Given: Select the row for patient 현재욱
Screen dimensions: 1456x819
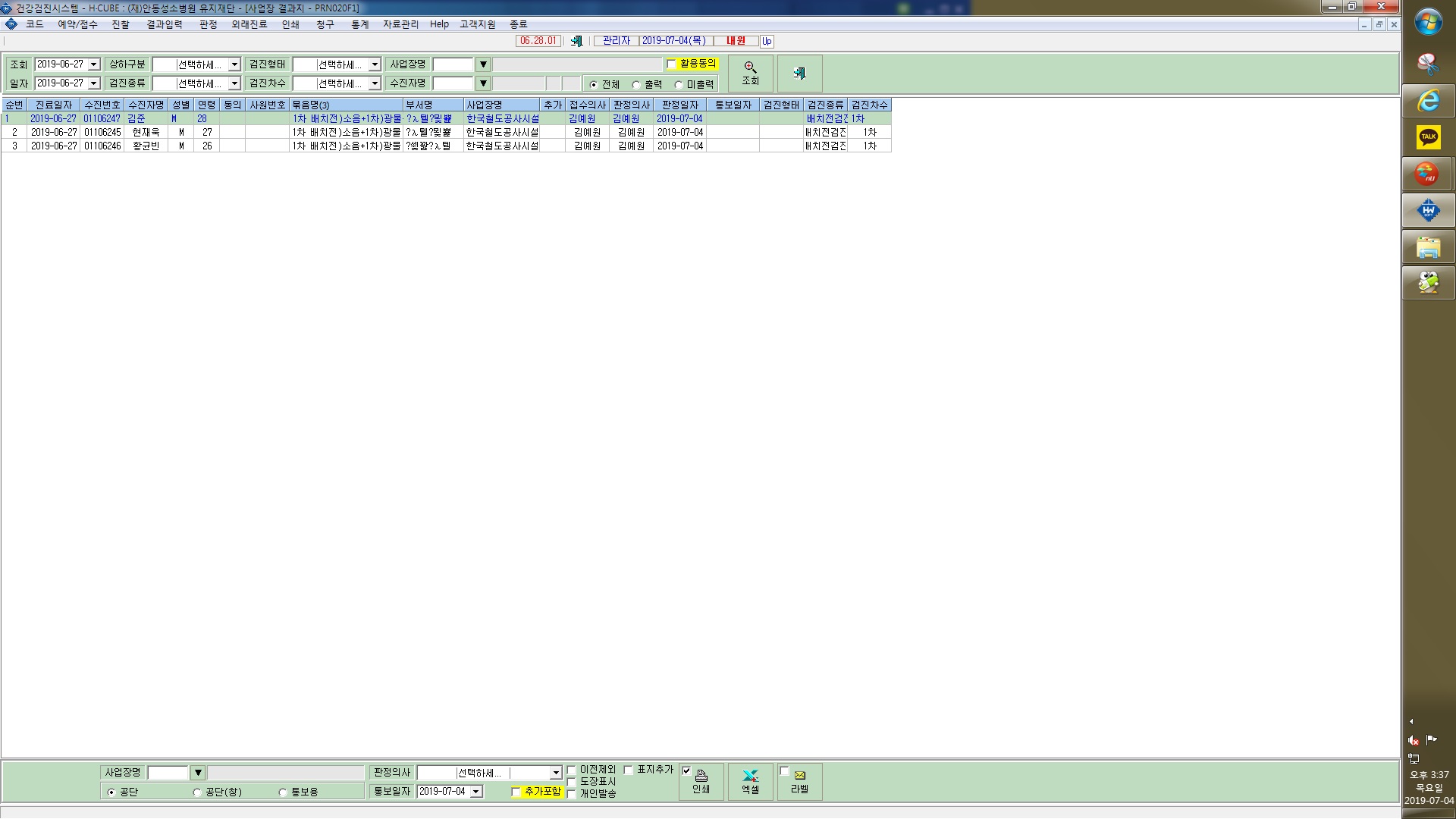Looking at the screenshot, I should (x=446, y=132).
